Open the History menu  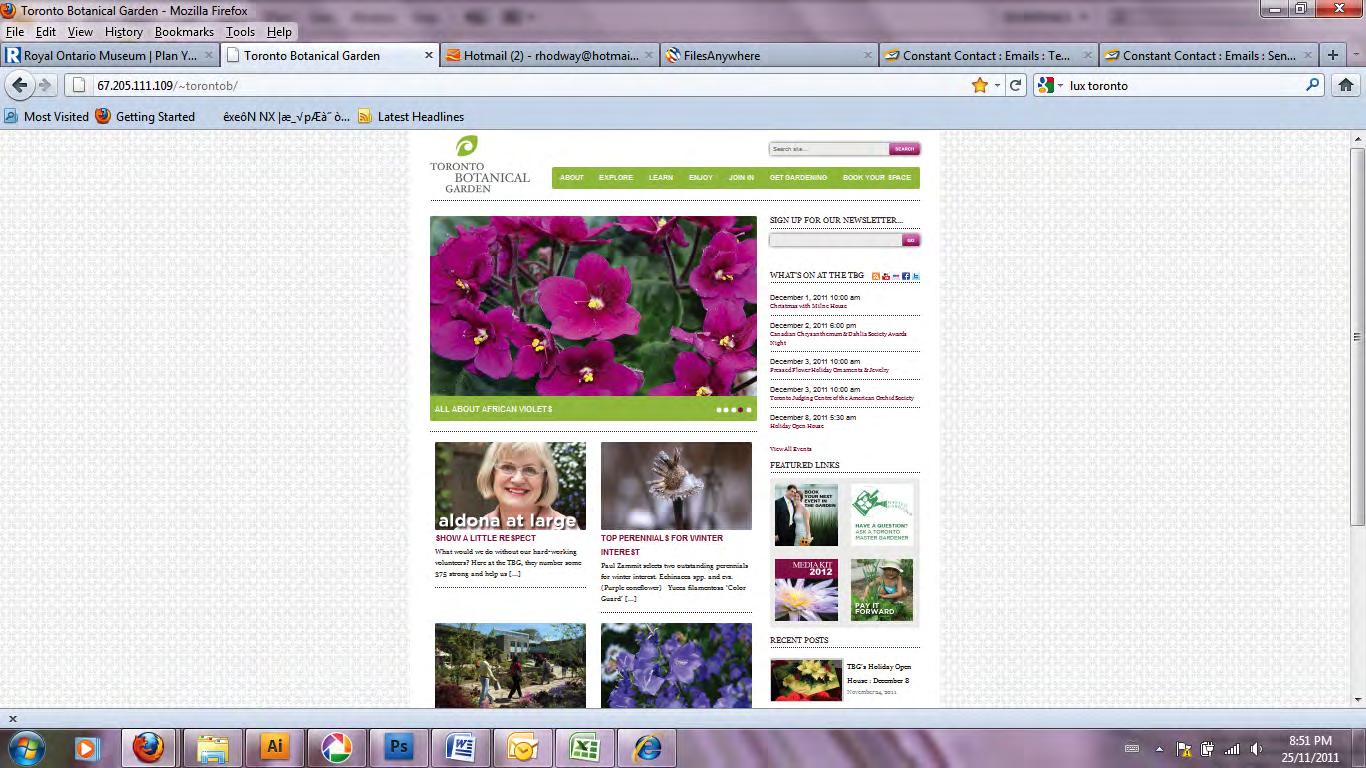coord(124,32)
